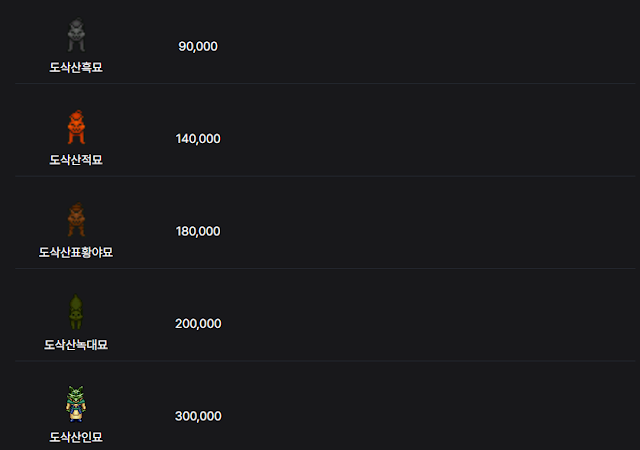640x450 pixels.
Task: Open the 도삭산흑묘 name label
Action: click(76, 67)
